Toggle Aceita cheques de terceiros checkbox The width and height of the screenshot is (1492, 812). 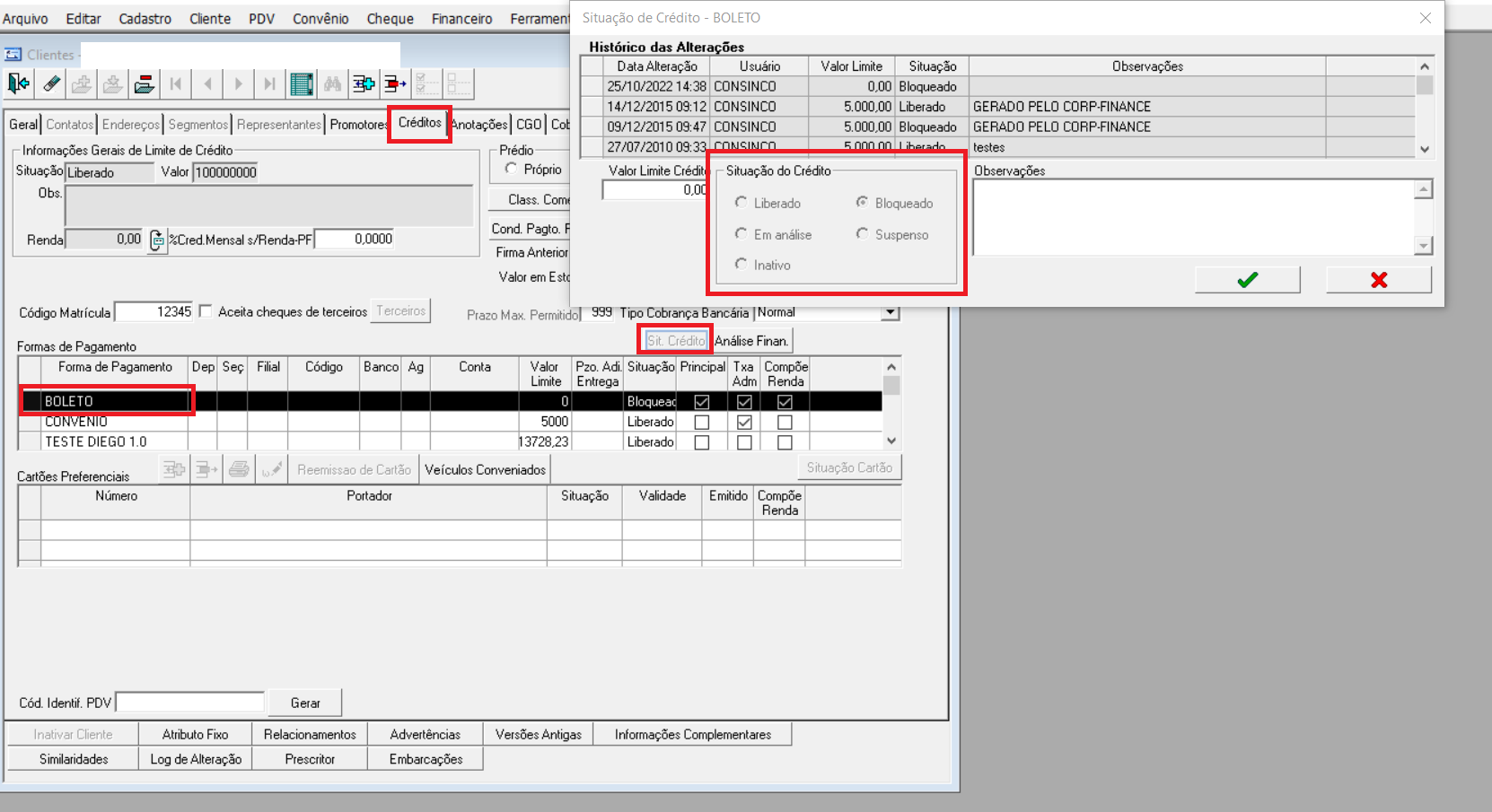206,311
